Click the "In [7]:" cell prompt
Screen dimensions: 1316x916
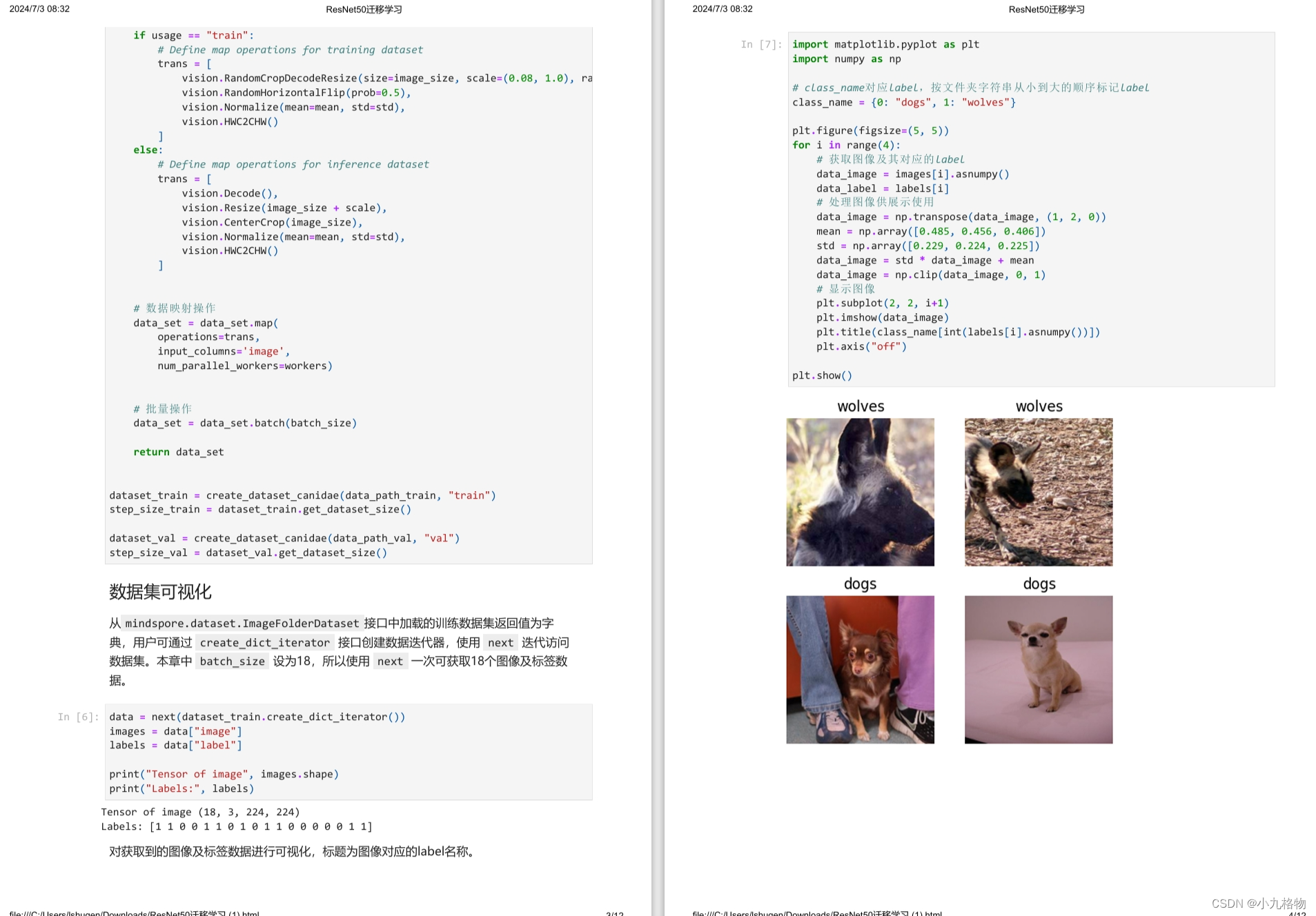[x=761, y=44]
